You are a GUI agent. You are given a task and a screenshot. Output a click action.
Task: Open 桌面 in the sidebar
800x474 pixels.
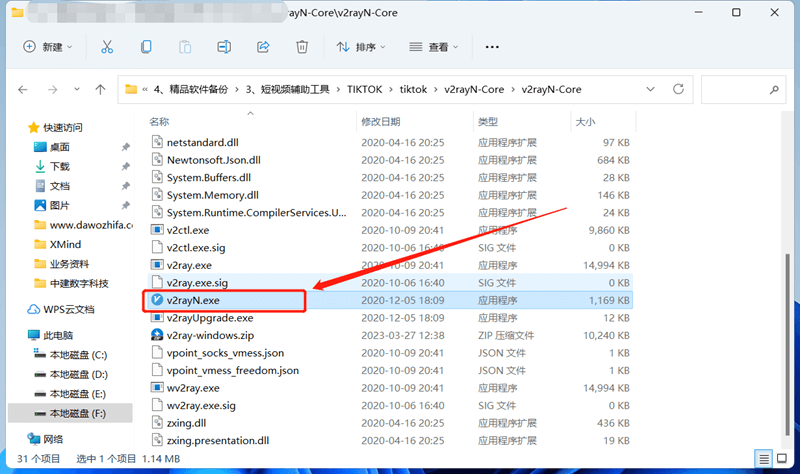[x=59, y=147]
